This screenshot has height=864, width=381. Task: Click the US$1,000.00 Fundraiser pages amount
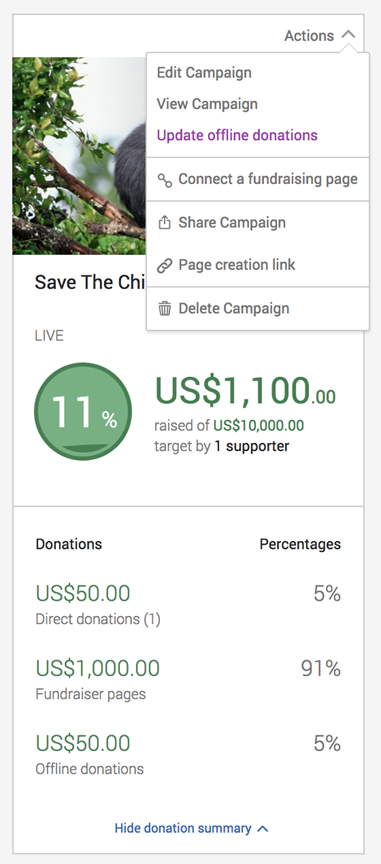tap(98, 668)
